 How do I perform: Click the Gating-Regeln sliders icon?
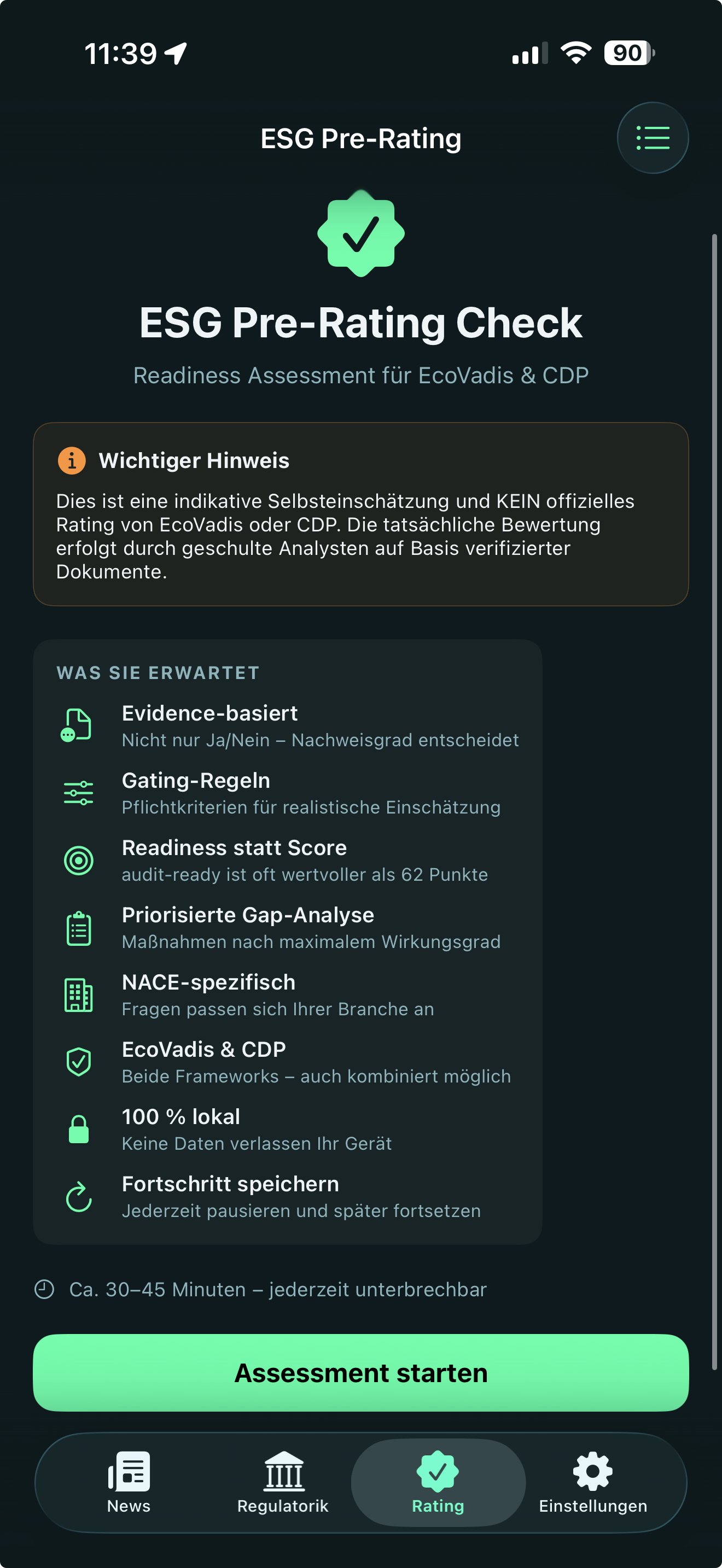(78, 792)
